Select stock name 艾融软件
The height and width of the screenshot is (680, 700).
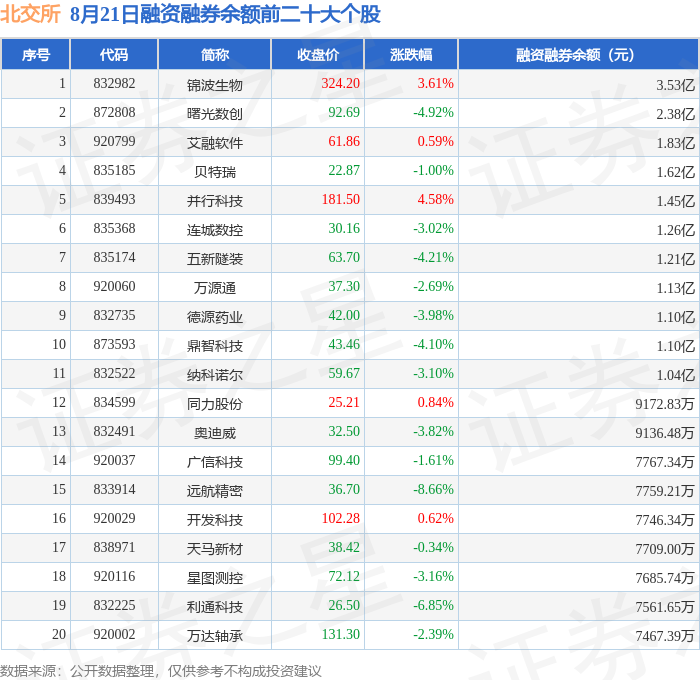pyautogui.click(x=215, y=143)
